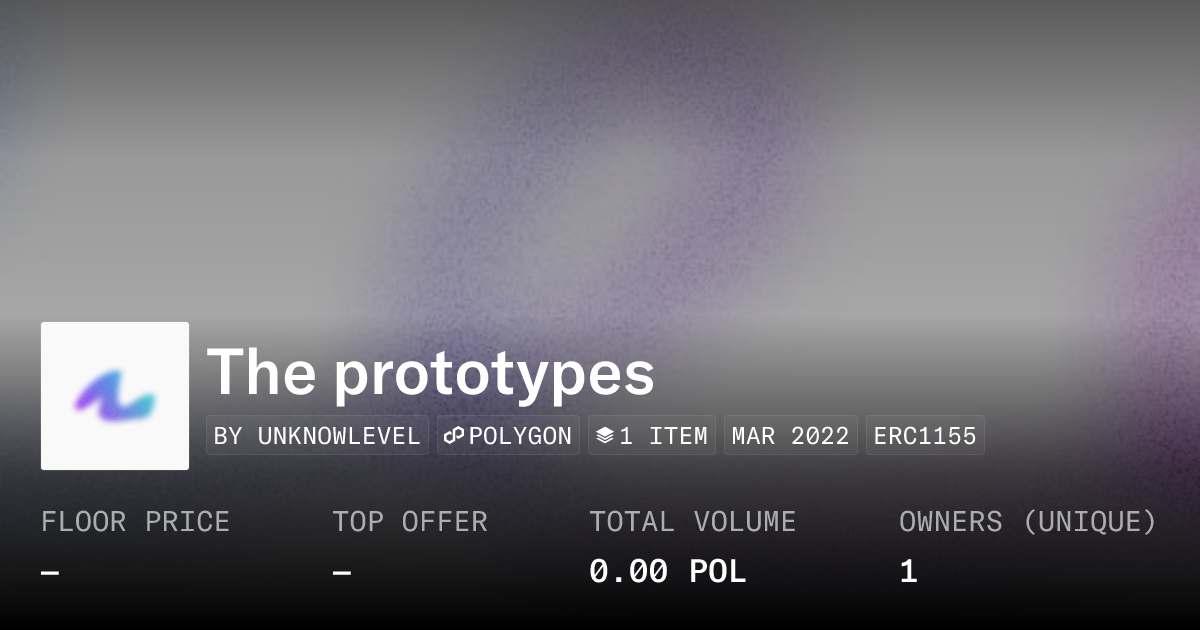Click the unique owners count "1"
The image size is (1200, 630).
(908, 572)
